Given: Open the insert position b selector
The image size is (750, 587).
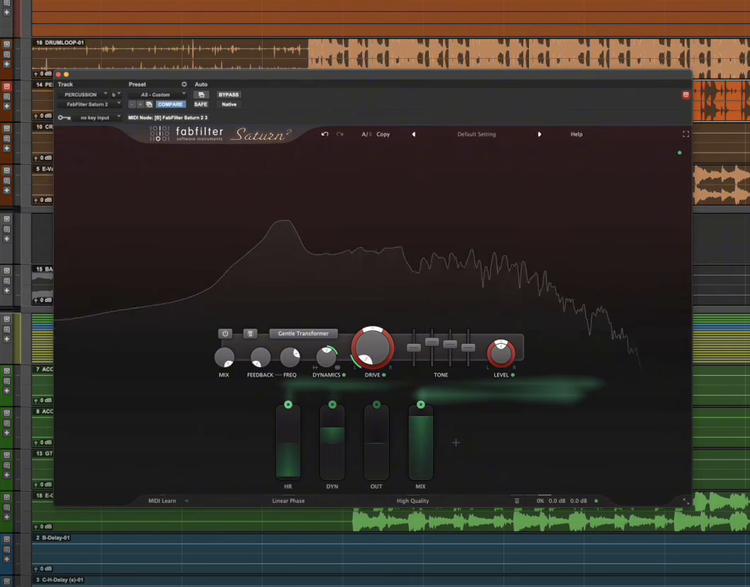Looking at the screenshot, I should coord(115,95).
